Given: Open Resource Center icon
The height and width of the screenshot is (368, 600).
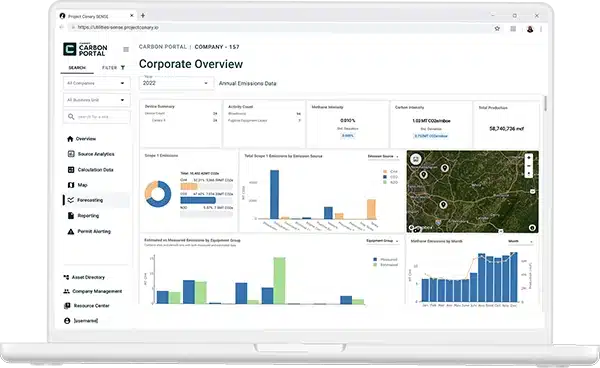Looking at the screenshot, I should click(67, 306).
